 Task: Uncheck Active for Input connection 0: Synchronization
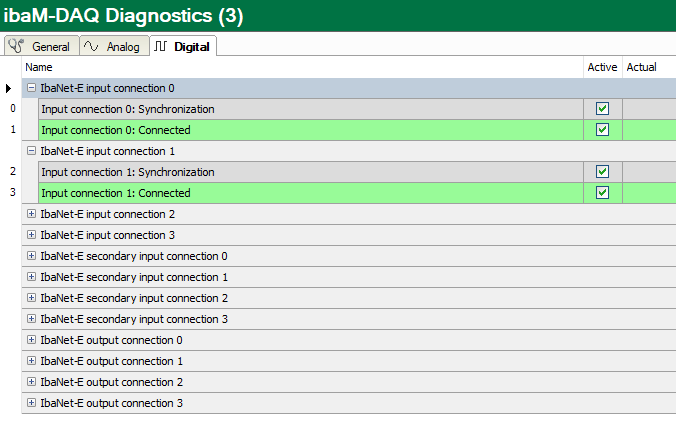602,108
